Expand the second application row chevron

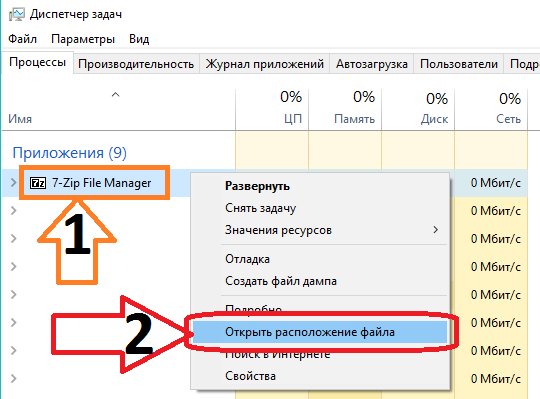tap(13, 210)
